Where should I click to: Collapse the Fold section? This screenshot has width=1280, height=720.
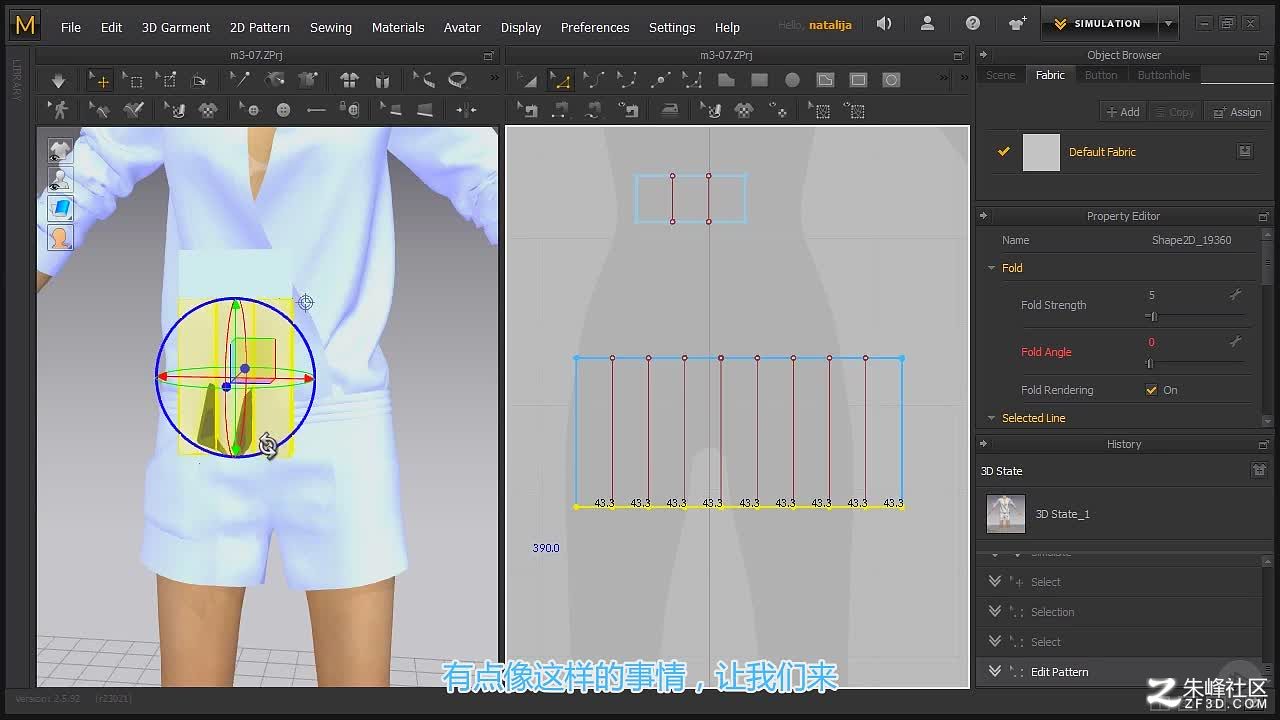tap(992, 268)
